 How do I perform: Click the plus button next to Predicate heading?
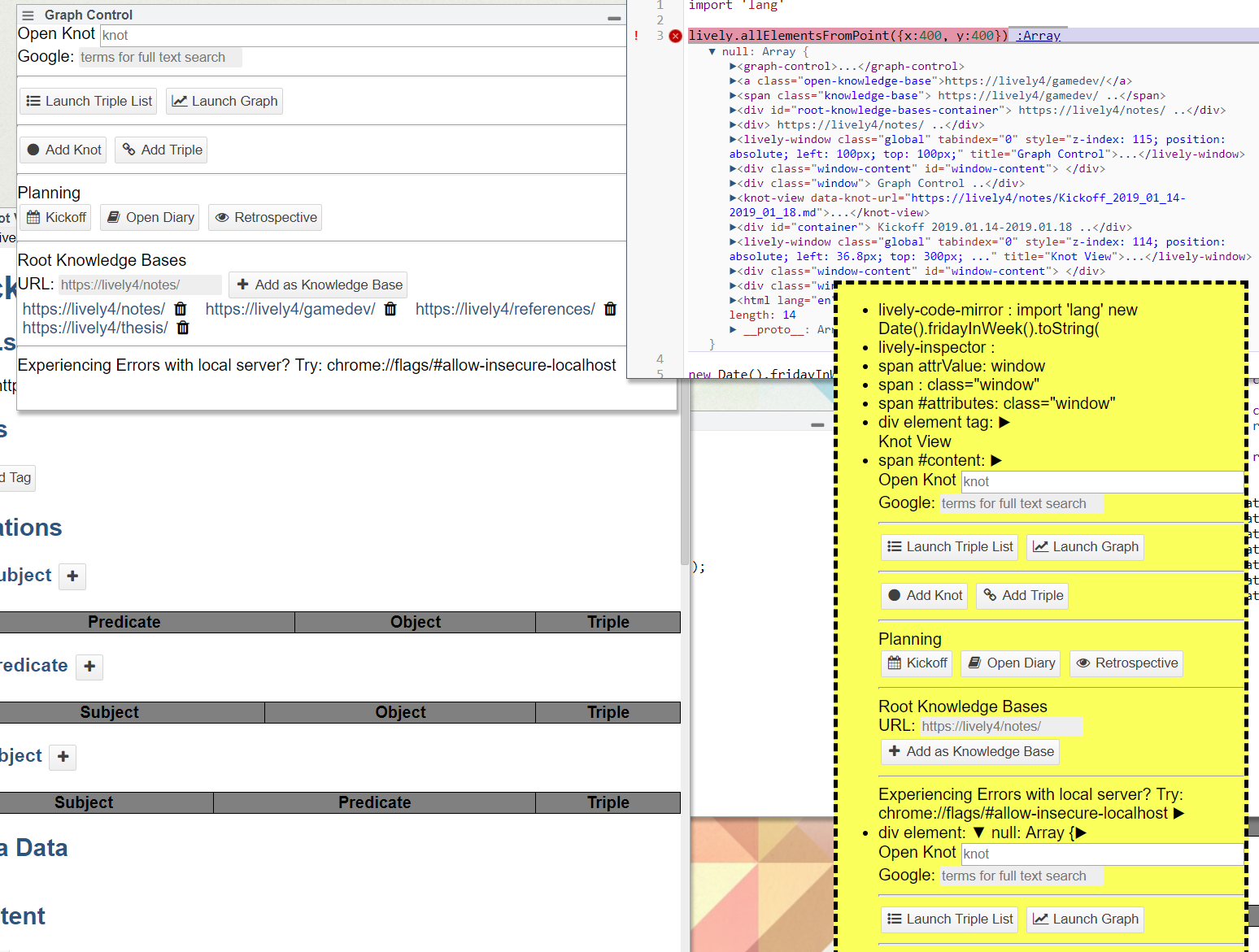89,667
